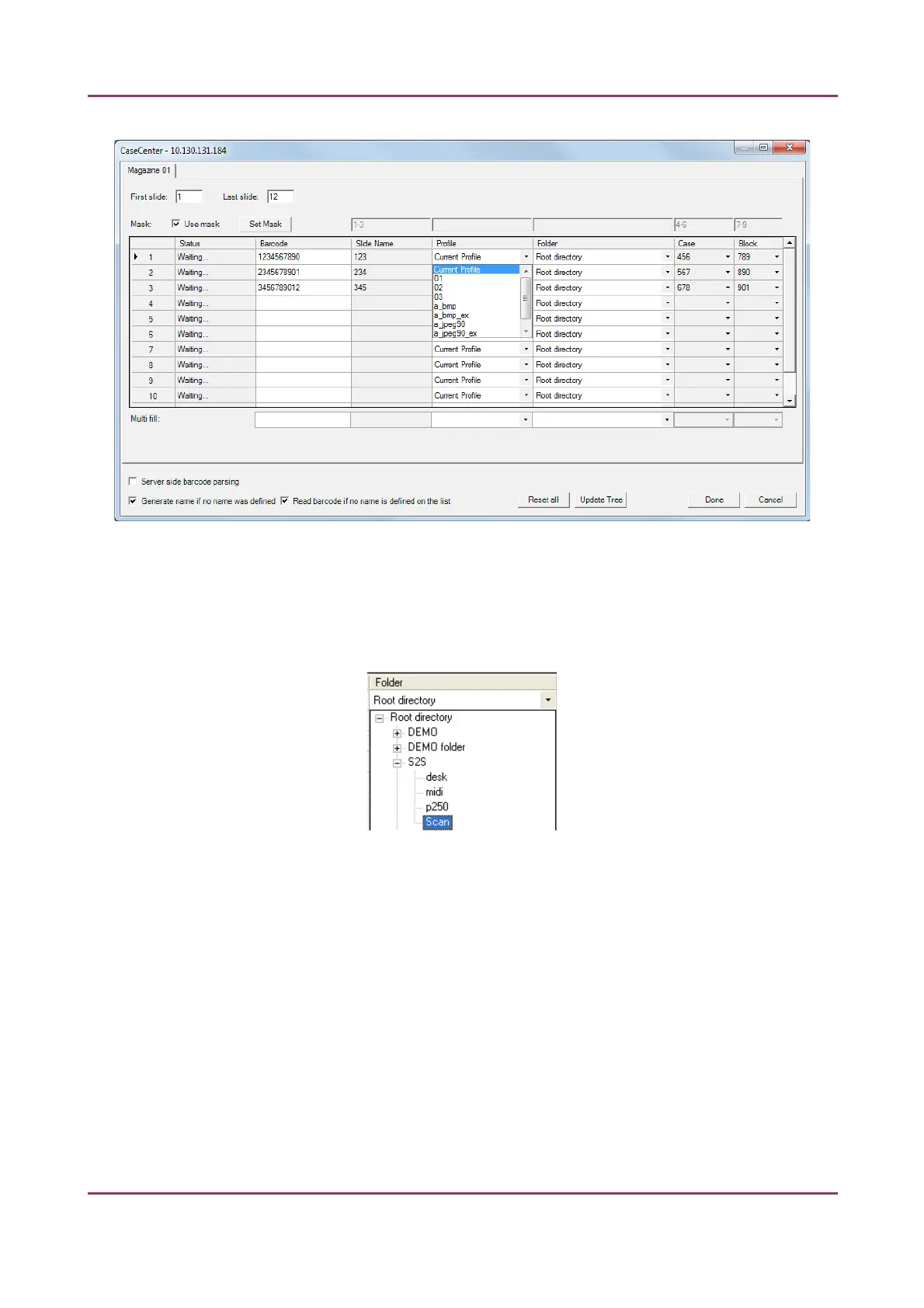Viewport: 924px width, 1308px height.
Task: Close the CaseCenter window
Action: (x=789, y=148)
